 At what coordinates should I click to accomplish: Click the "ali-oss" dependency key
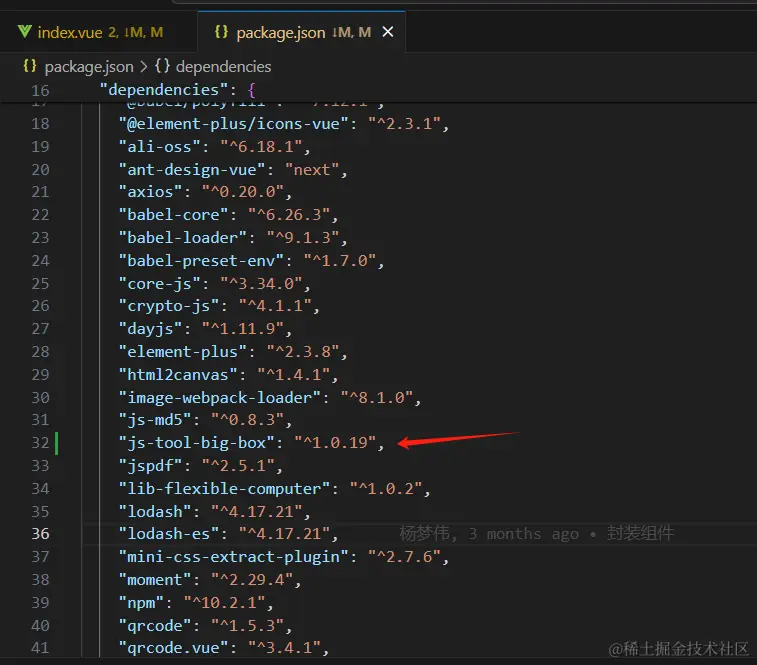tap(159, 146)
